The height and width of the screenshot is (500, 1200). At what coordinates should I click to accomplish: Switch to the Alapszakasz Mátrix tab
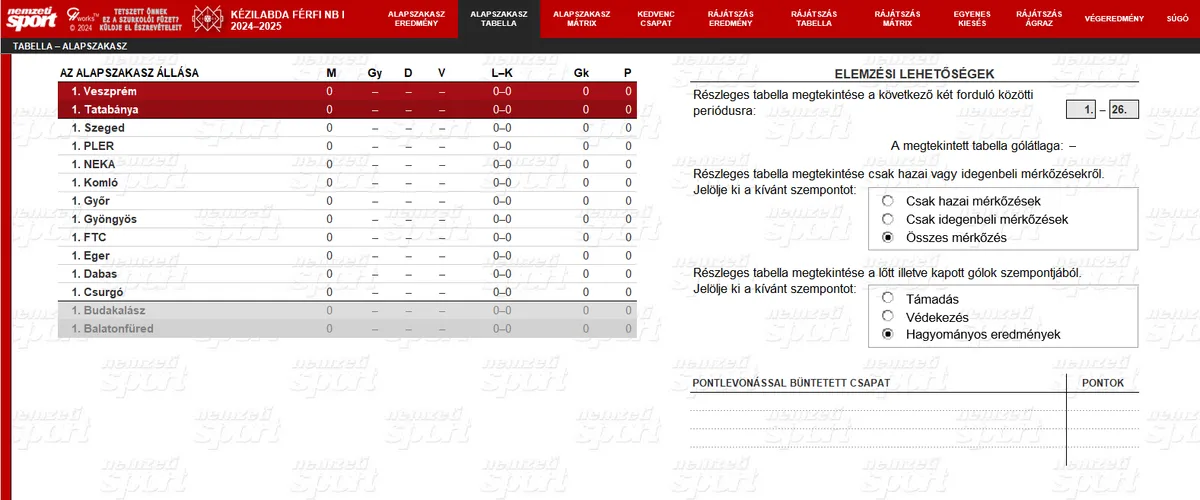point(582,19)
